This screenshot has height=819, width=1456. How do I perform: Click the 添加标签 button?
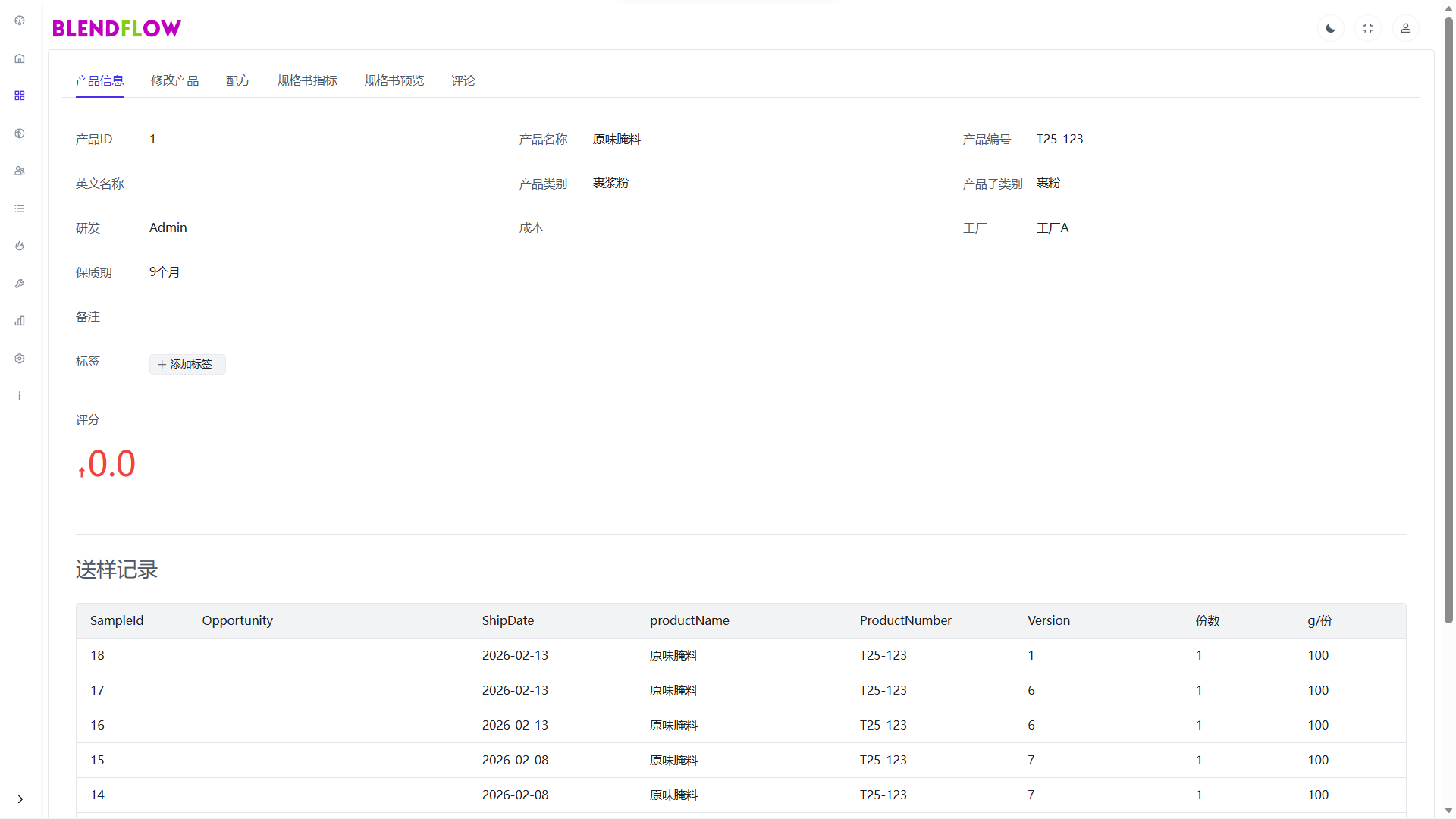click(x=187, y=364)
